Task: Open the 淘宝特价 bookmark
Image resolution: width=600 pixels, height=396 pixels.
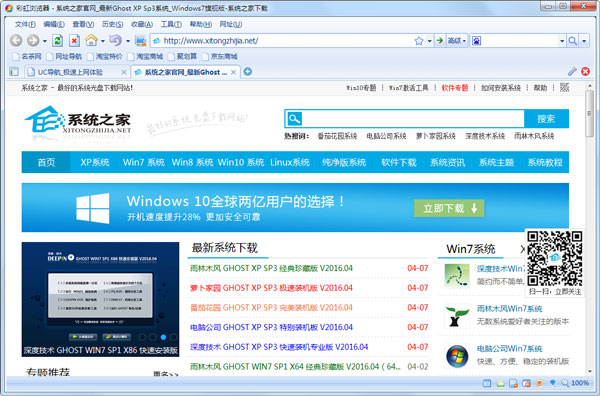Action: 105,57
